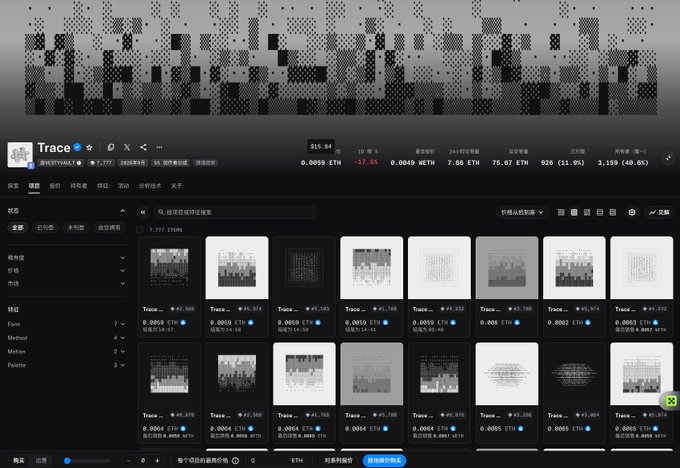680x468 pixels.
Task: Open the 项目 (Items) tab
Action: click(x=34, y=186)
